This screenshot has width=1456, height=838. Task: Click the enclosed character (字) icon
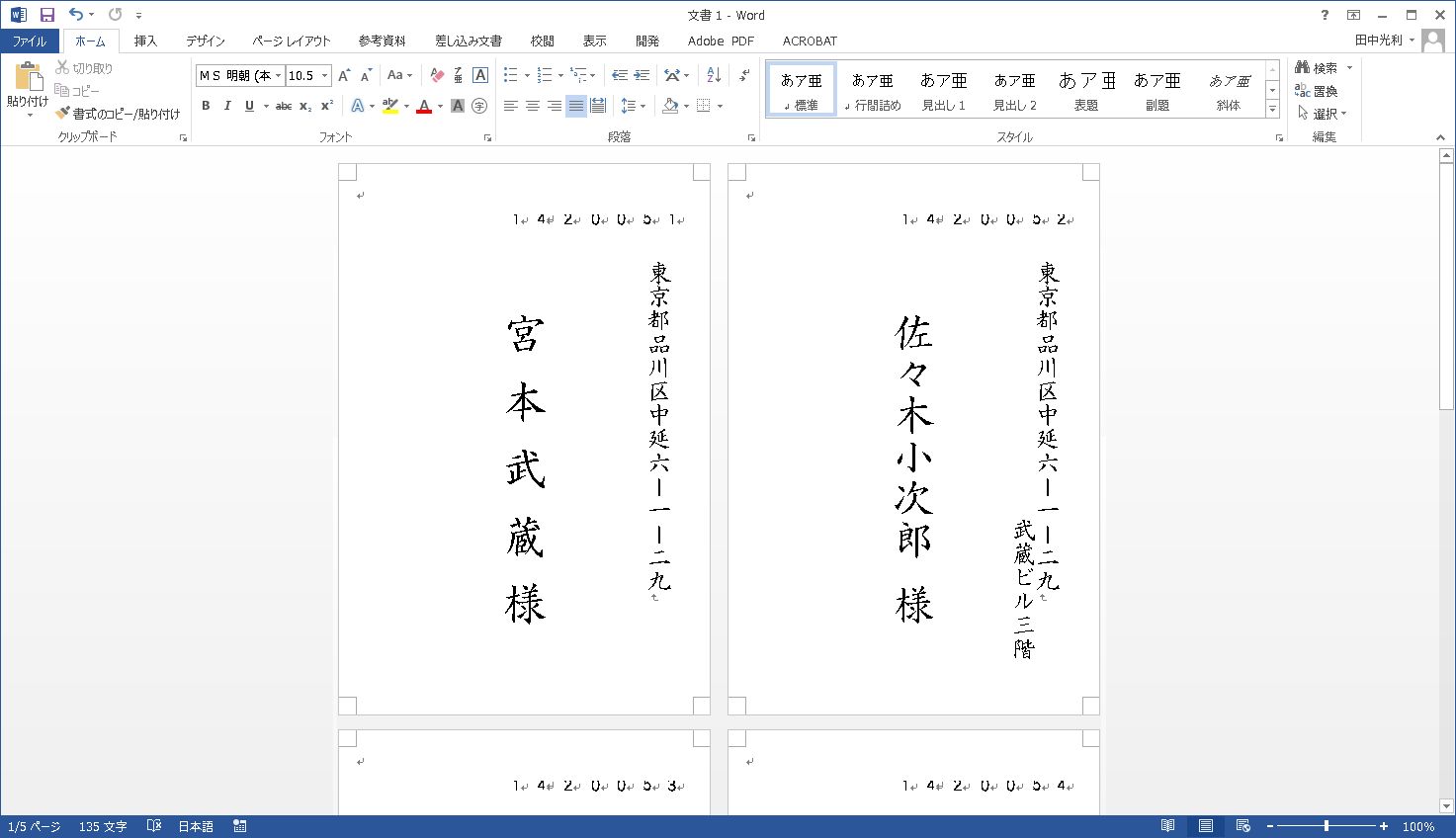click(479, 106)
